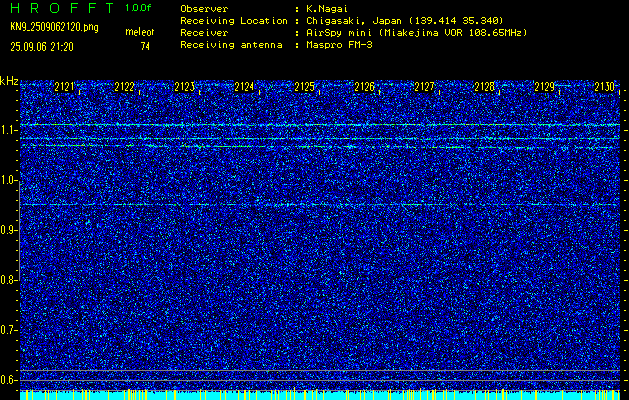This screenshot has width=629, height=400.
Task: Select observer name K.Nagai
Action: click(x=327, y=8)
